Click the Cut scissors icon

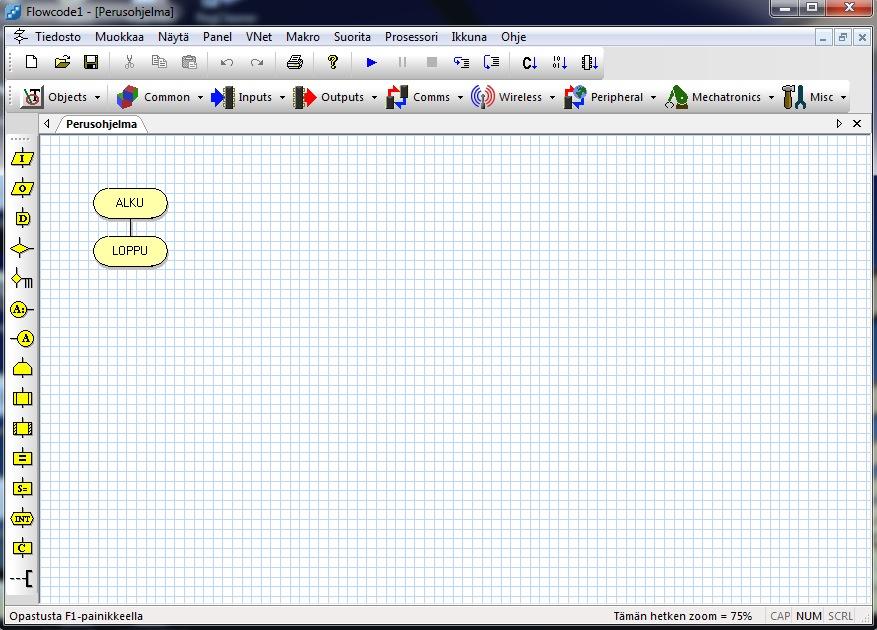[129, 62]
